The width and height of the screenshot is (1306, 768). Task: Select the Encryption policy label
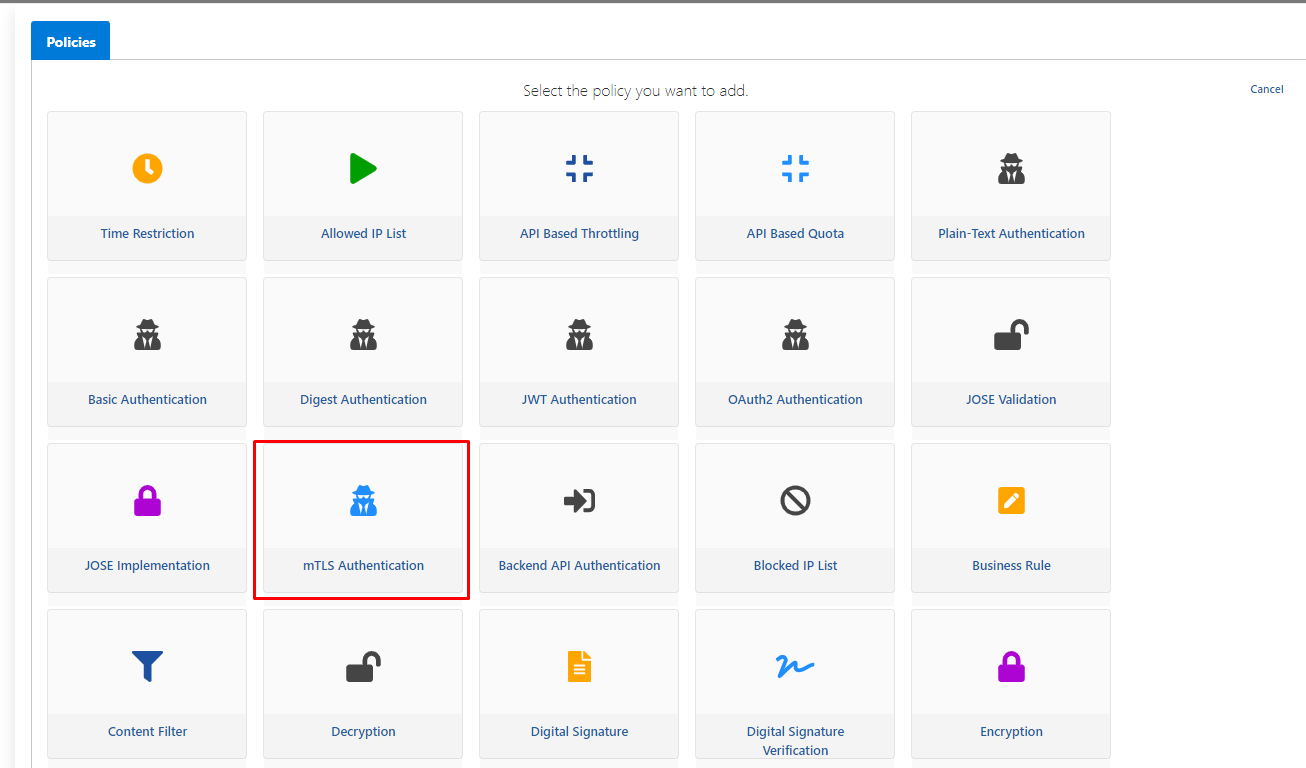1011,732
